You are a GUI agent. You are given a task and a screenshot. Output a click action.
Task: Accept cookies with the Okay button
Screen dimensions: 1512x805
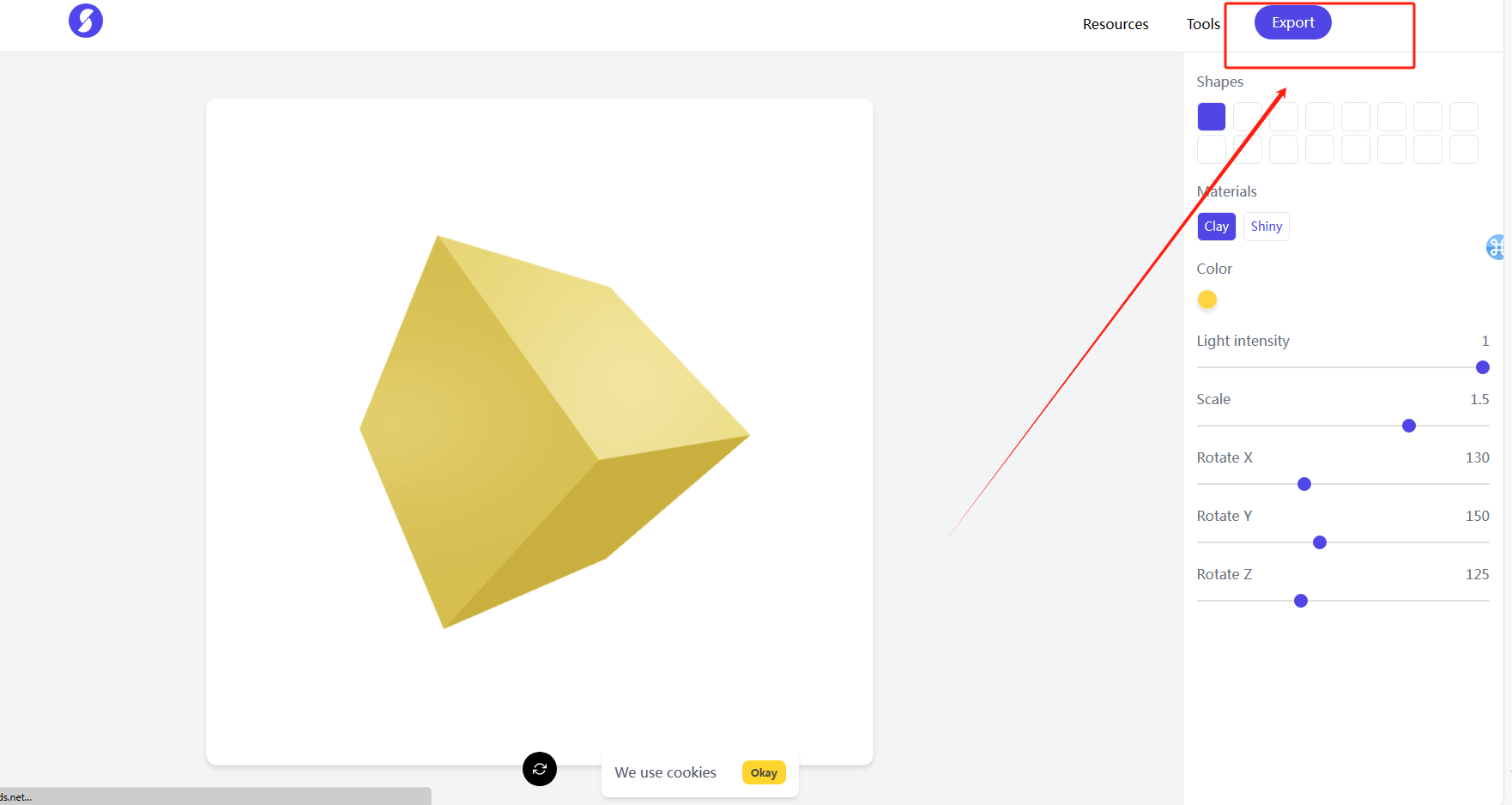(x=764, y=772)
